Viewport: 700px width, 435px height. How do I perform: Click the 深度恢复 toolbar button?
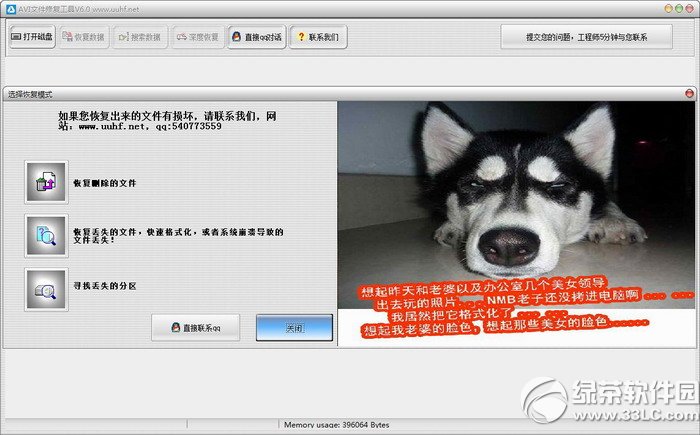point(197,37)
